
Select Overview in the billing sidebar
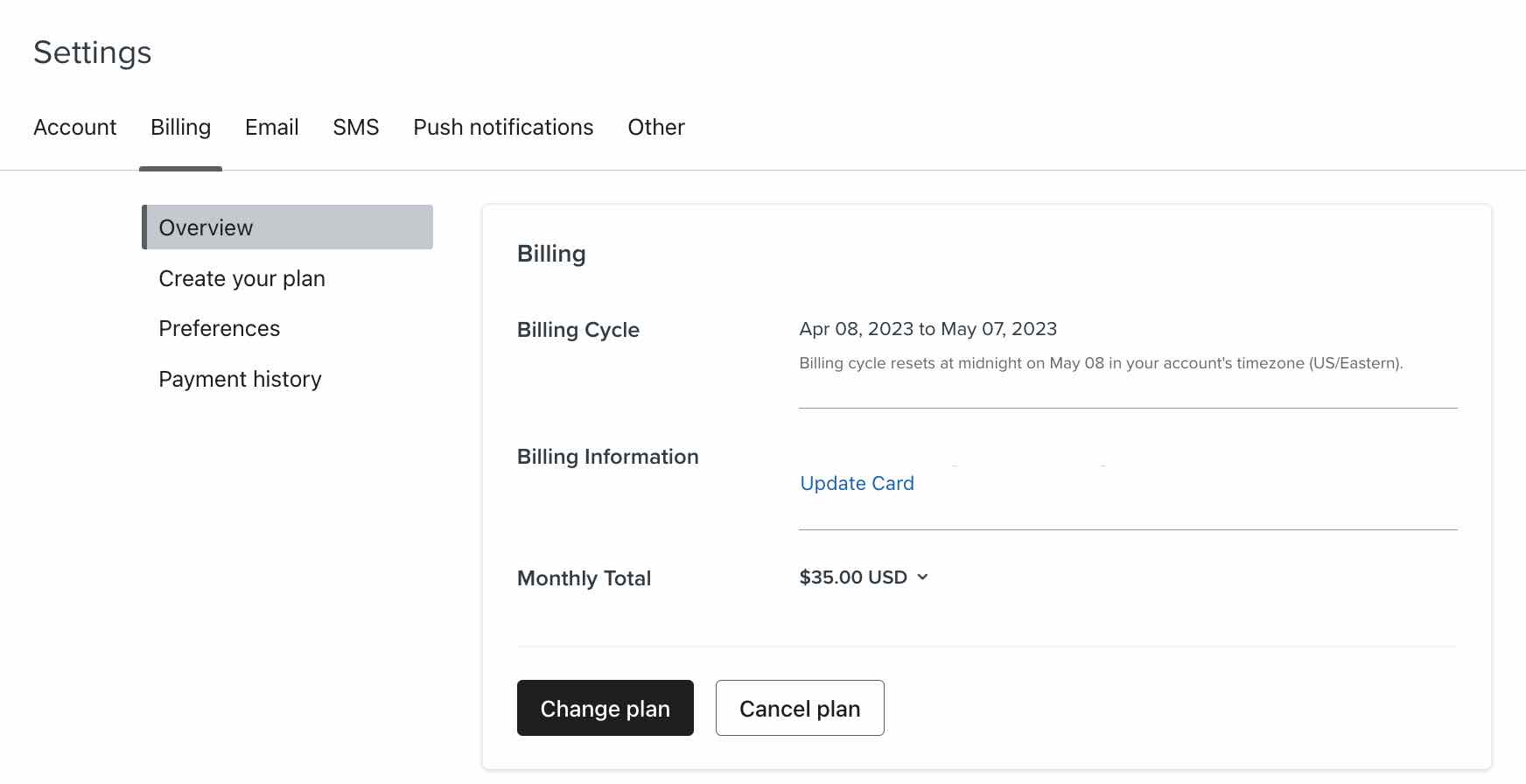[287, 227]
